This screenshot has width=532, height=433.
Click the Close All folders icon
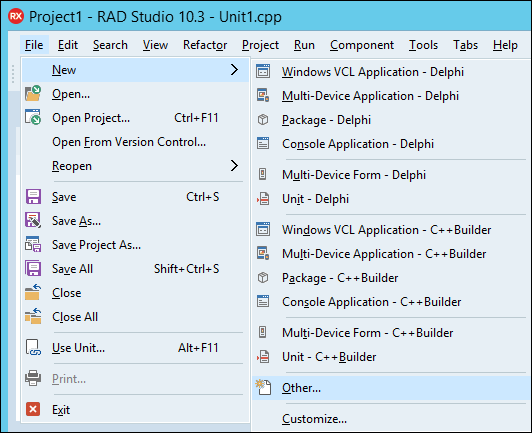(33, 316)
